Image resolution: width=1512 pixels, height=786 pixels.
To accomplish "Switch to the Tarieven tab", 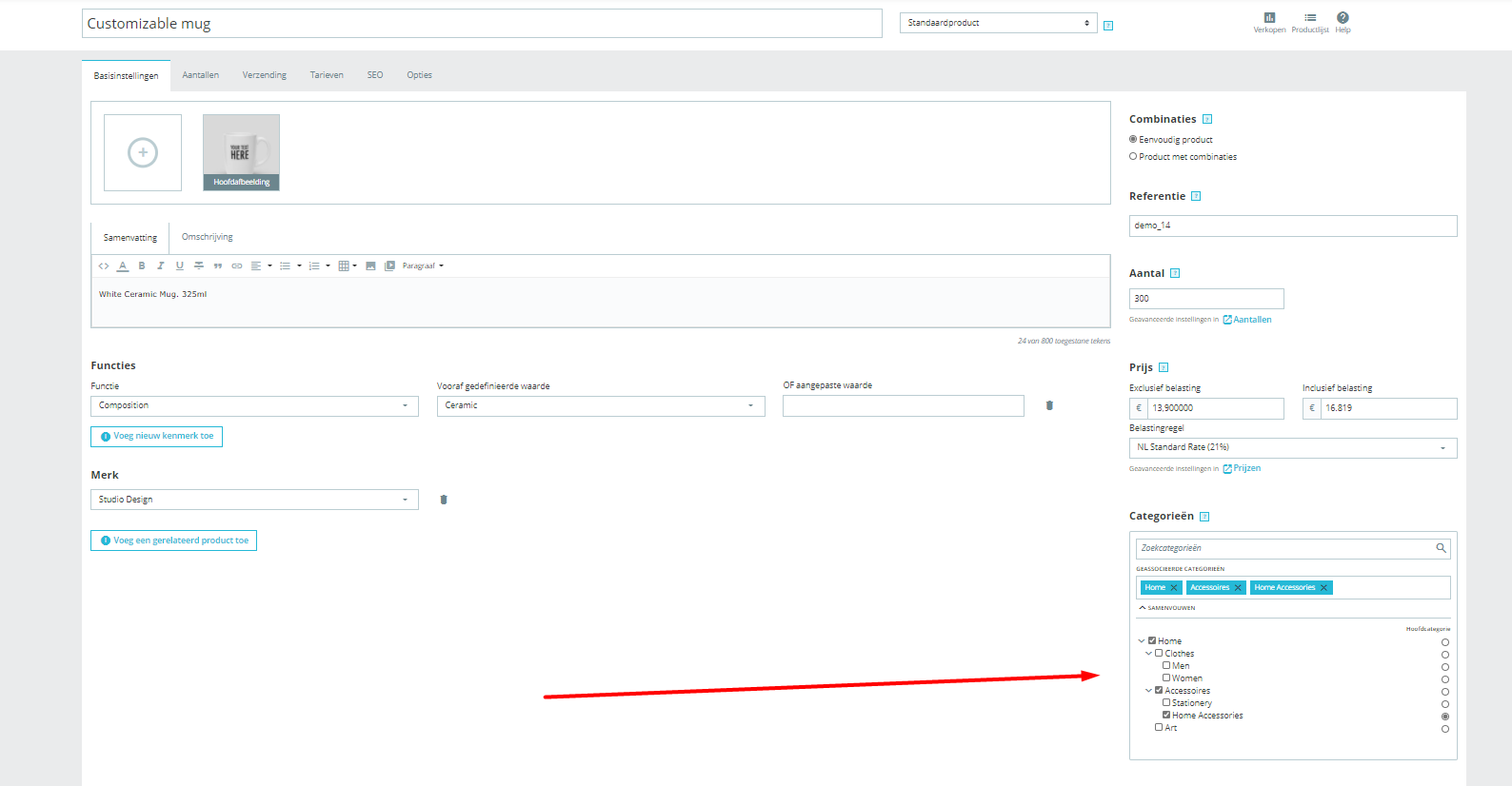I will pos(327,75).
